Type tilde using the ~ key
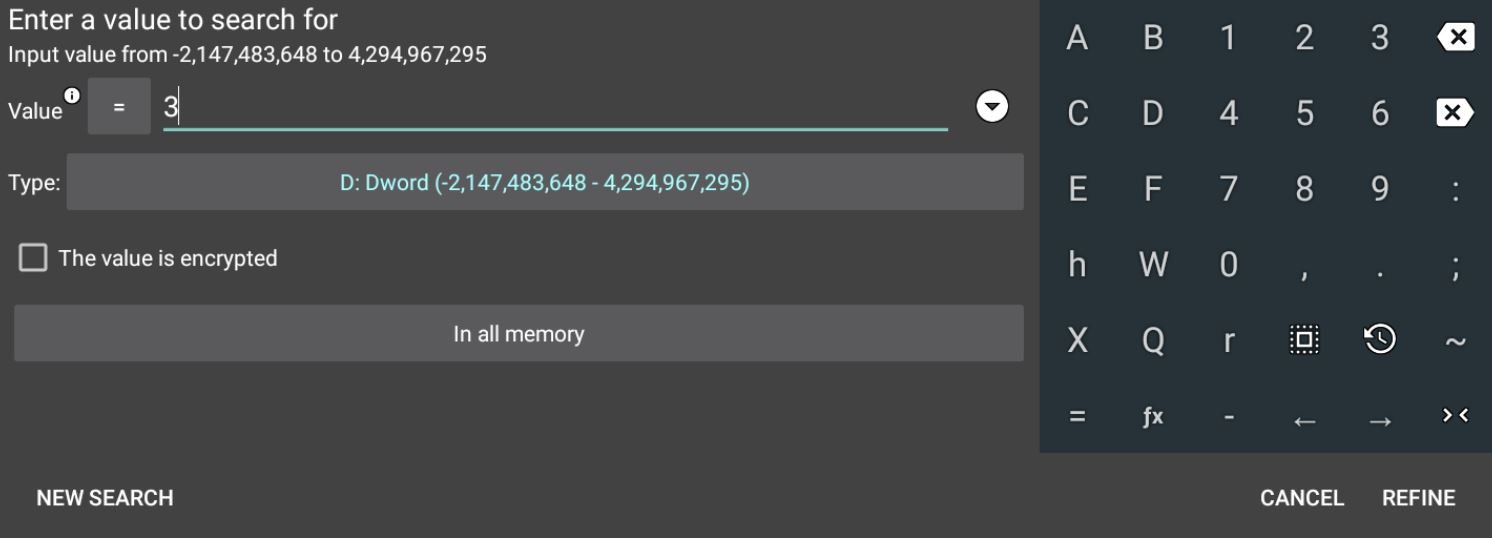 [x=1455, y=341]
